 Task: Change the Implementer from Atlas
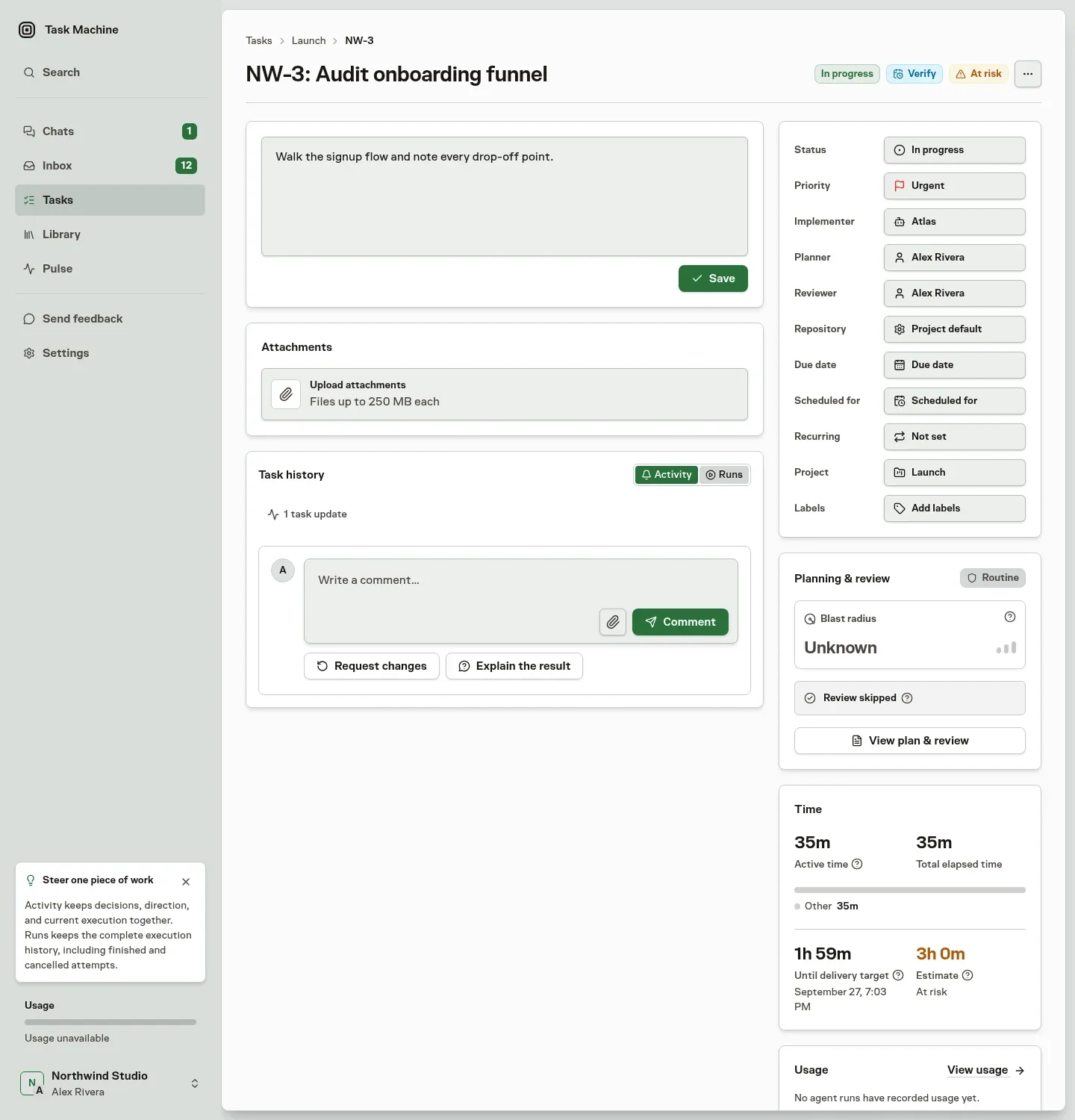click(x=955, y=222)
